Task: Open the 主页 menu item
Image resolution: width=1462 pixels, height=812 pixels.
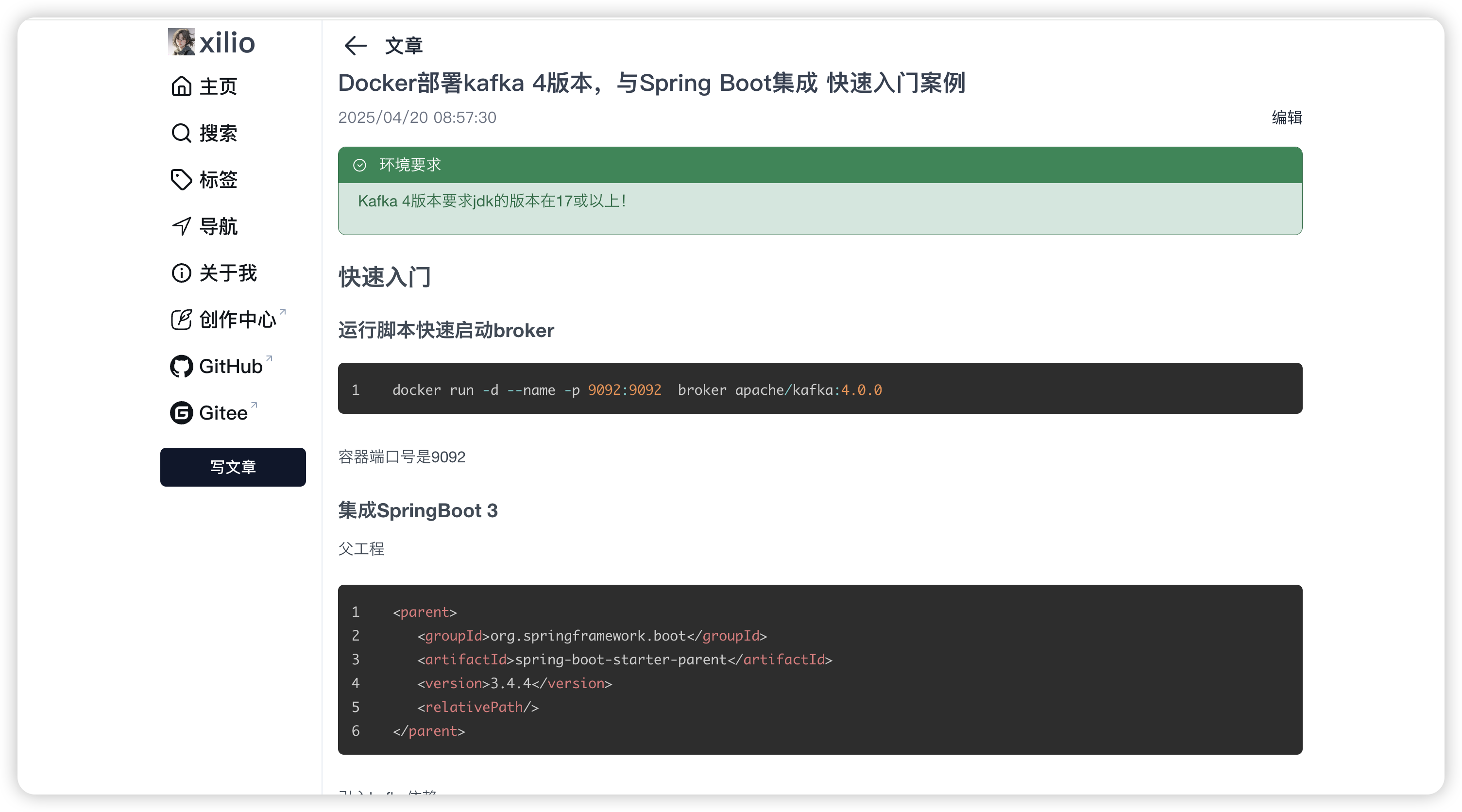Action: (x=219, y=86)
